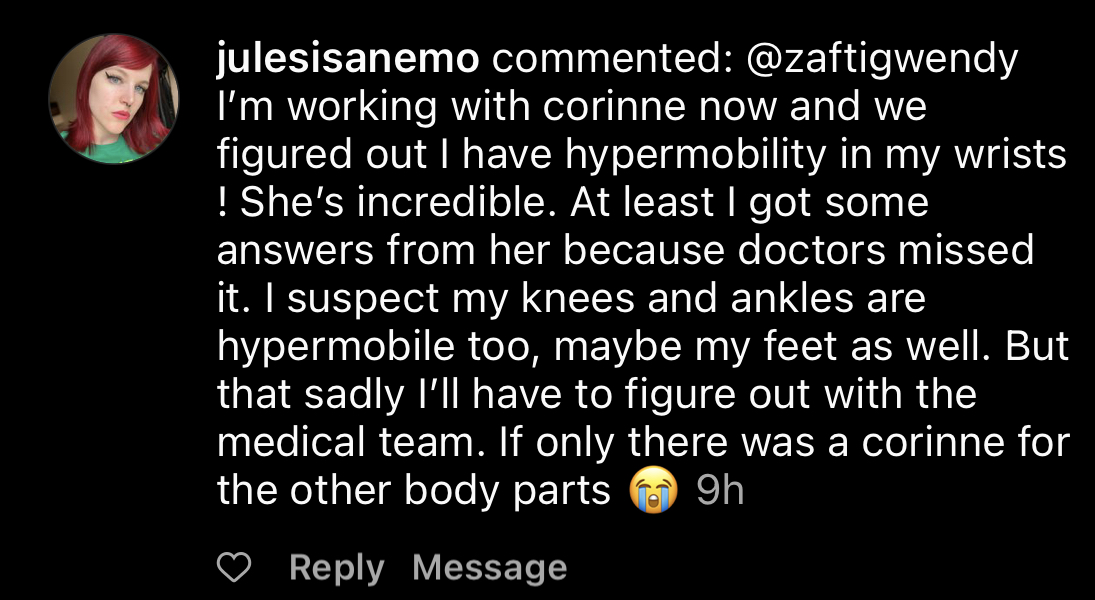The height and width of the screenshot is (600, 1095).
Task: Reply to julesisanemo's comment
Action: [x=336, y=568]
